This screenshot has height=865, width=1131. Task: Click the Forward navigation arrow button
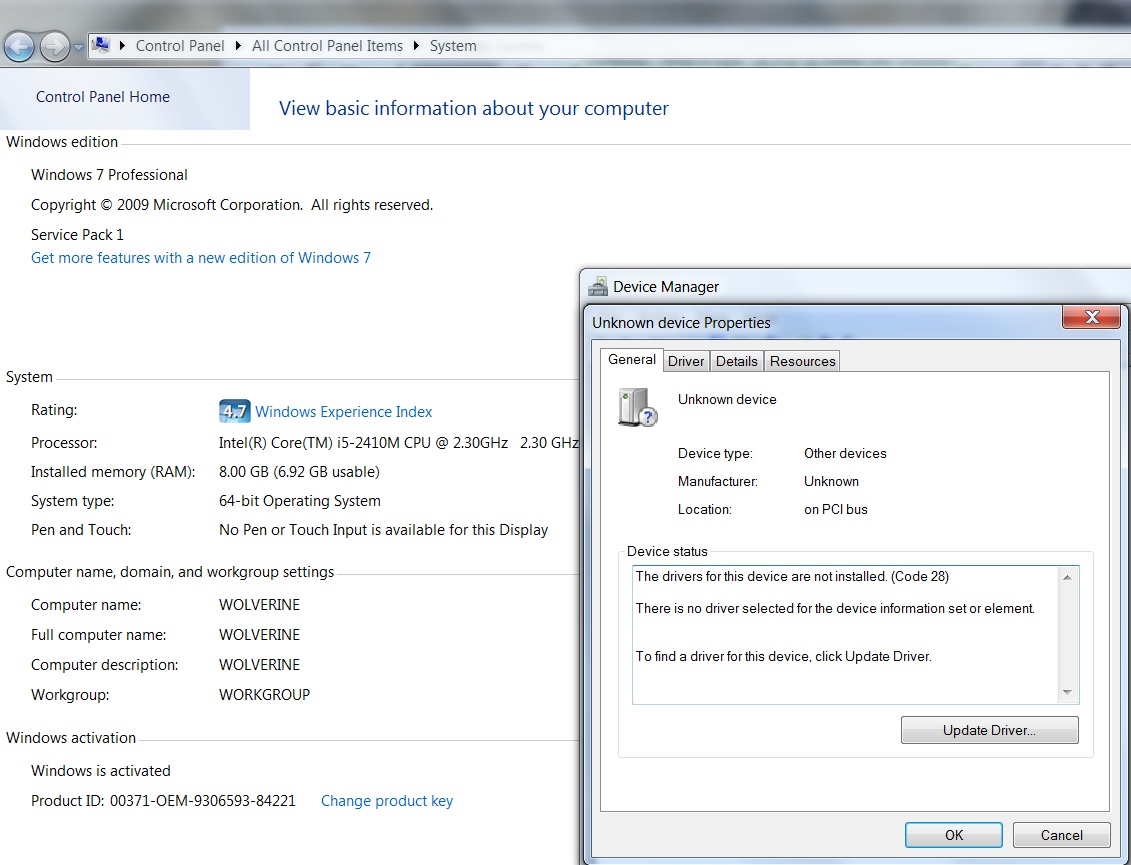pyautogui.click(x=54, y=47)
